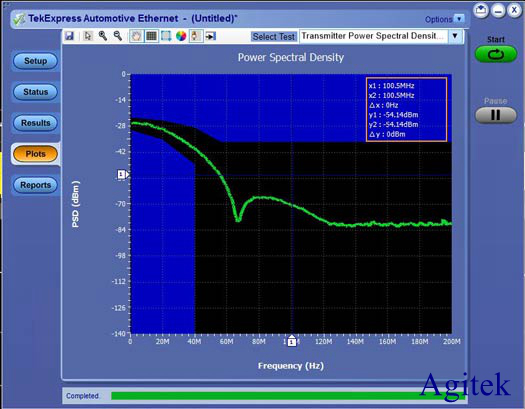The height and width of the screenshot is (409, 525).
Task: Select horizontal cursor marker 1 on the Y axis
Action: point(123,174)
